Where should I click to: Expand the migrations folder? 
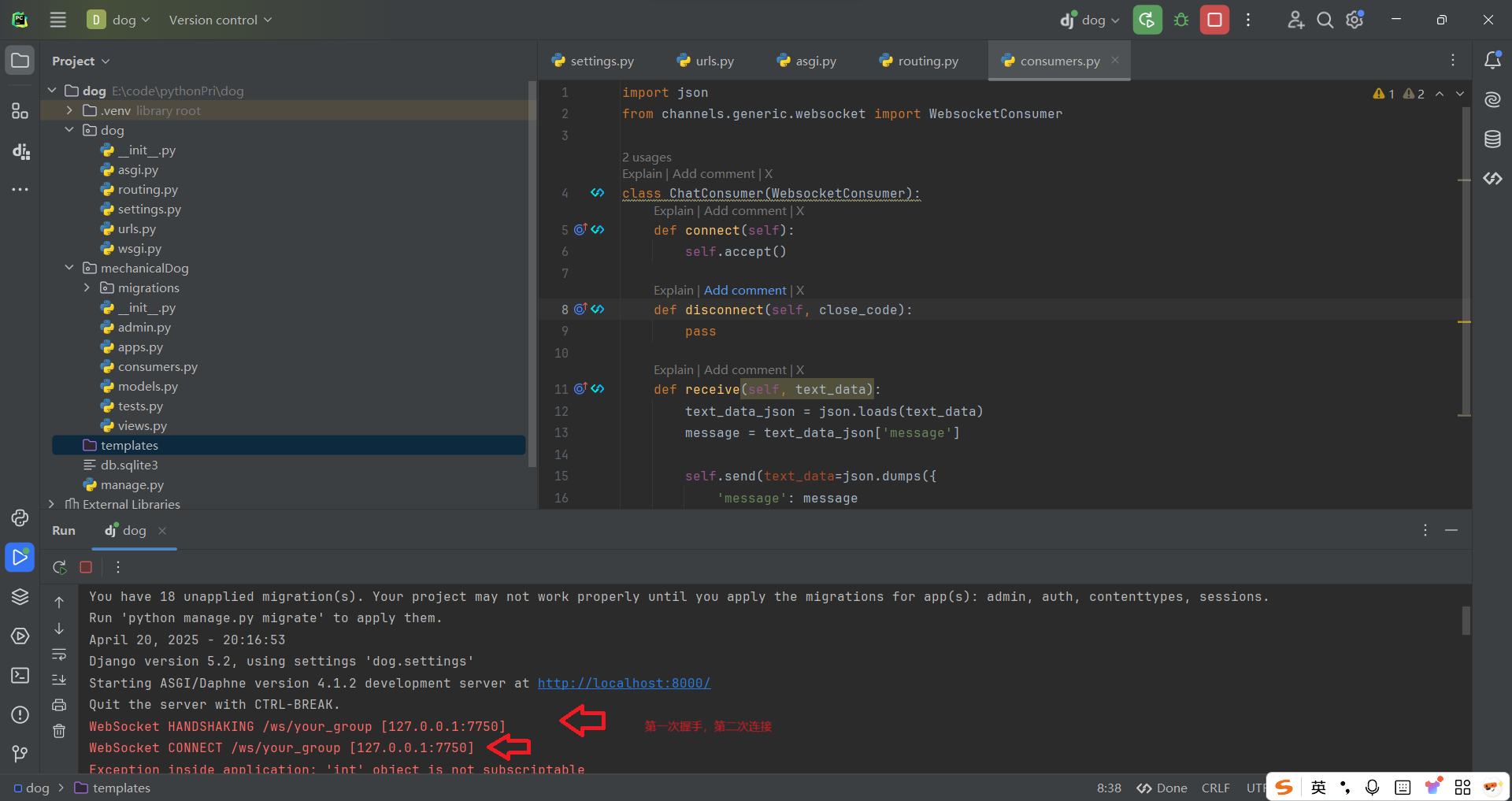click(x=87, y=287)
